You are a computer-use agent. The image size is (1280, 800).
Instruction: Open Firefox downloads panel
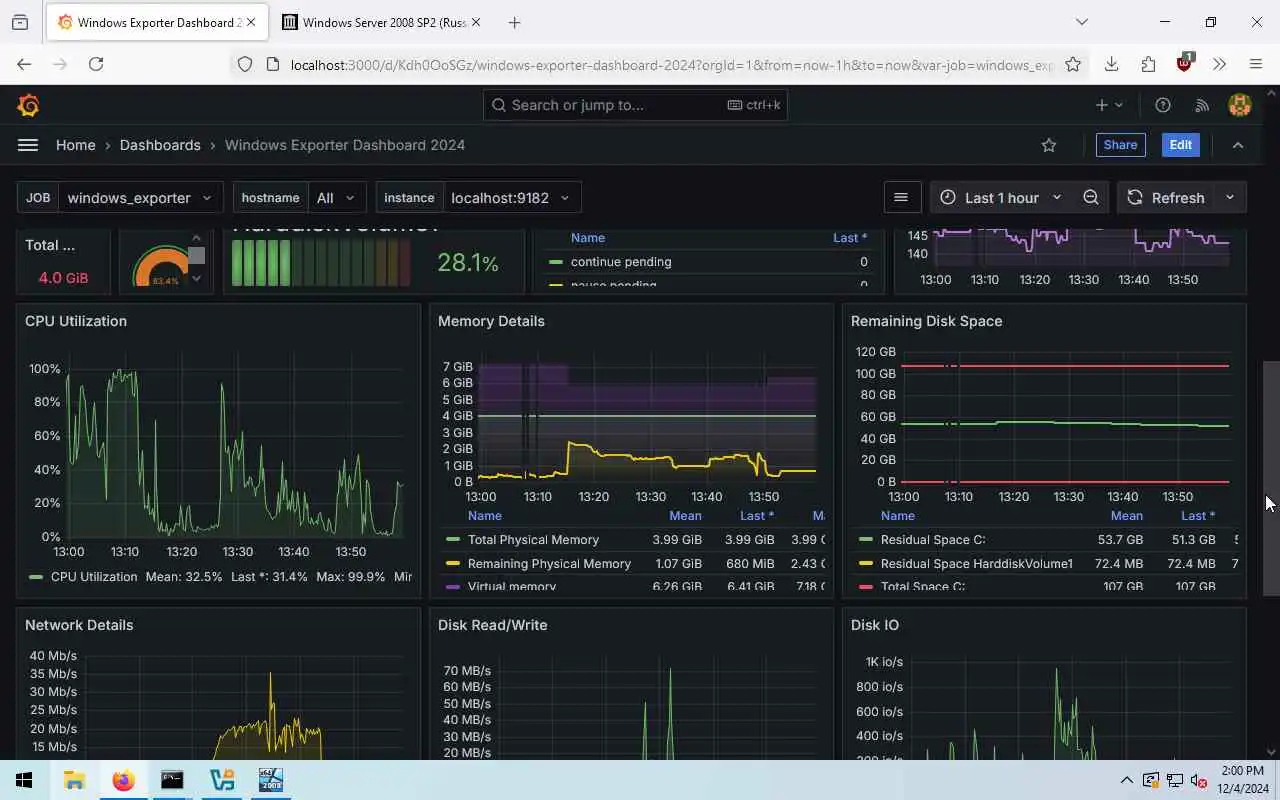(x=1111, y=64)
